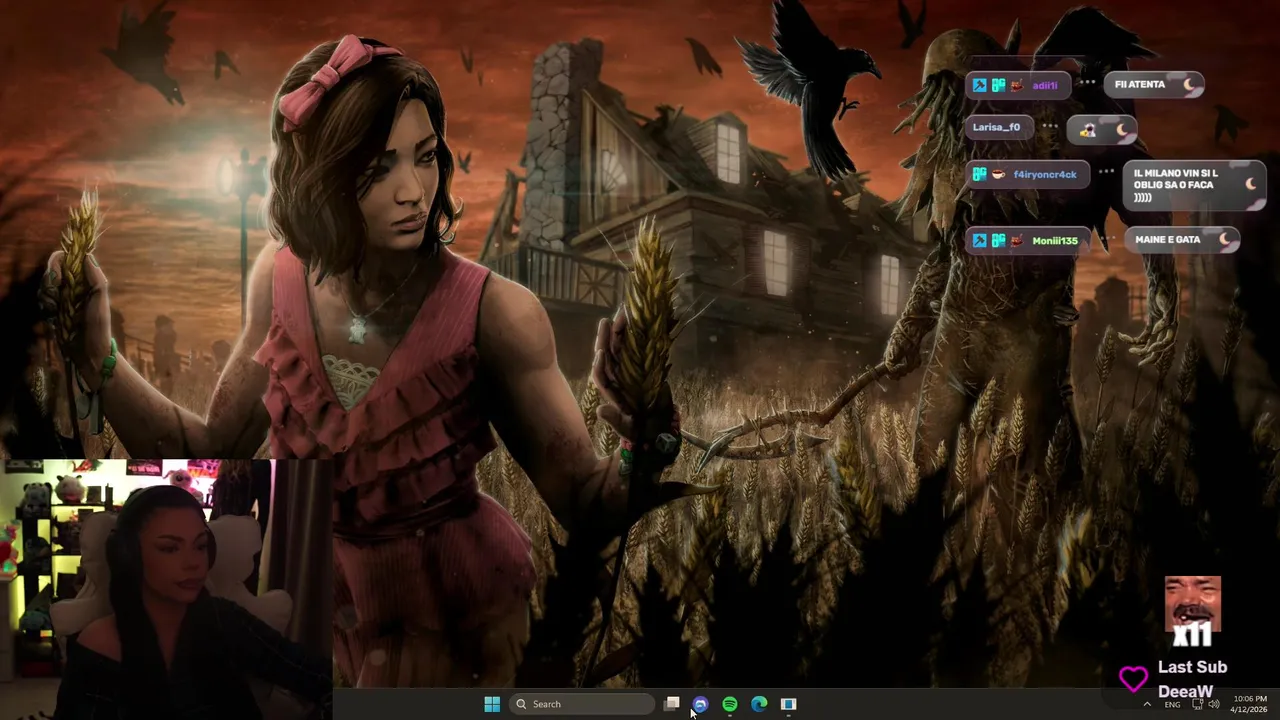Expand the hidden system tray icons chevron
The height and width of the screenshot is (720, 1280).
[1147, 704]
